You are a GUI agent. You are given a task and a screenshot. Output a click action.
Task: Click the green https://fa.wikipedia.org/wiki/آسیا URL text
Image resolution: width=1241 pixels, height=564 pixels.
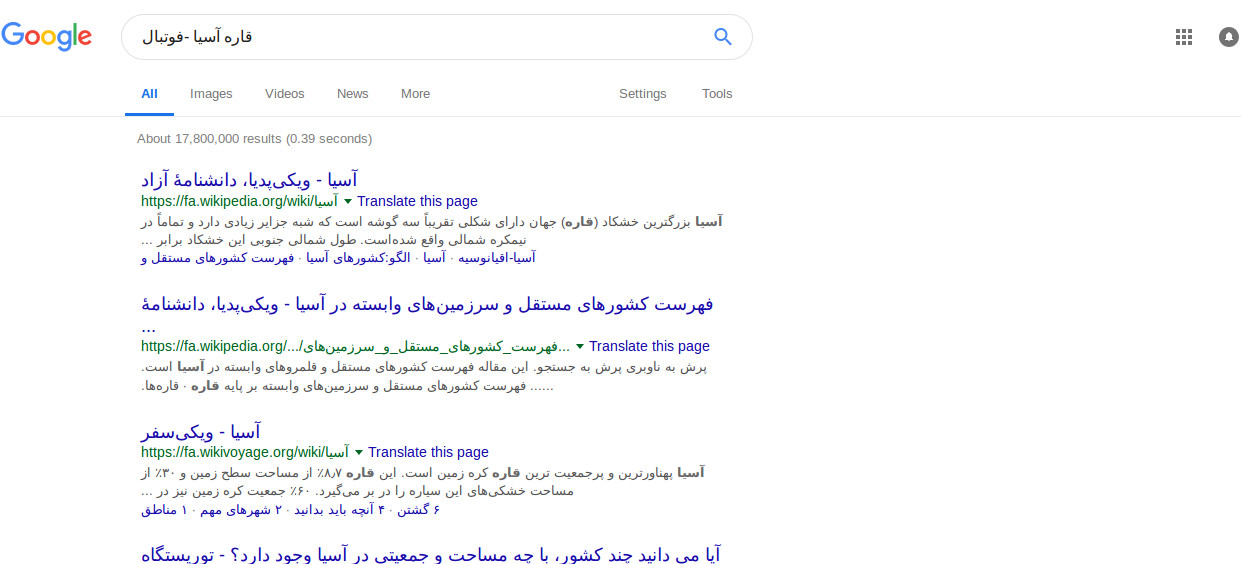(239, 201)
